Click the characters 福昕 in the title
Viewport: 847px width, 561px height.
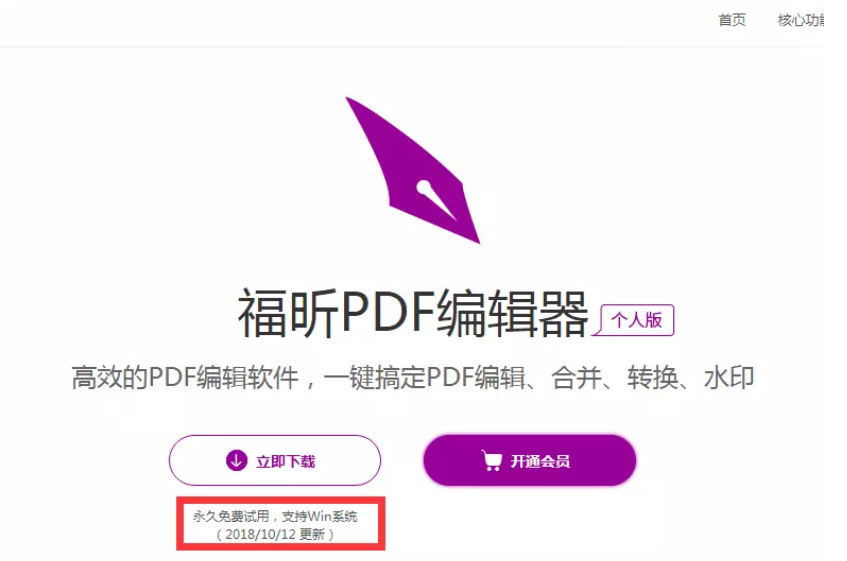pos(288,313)
